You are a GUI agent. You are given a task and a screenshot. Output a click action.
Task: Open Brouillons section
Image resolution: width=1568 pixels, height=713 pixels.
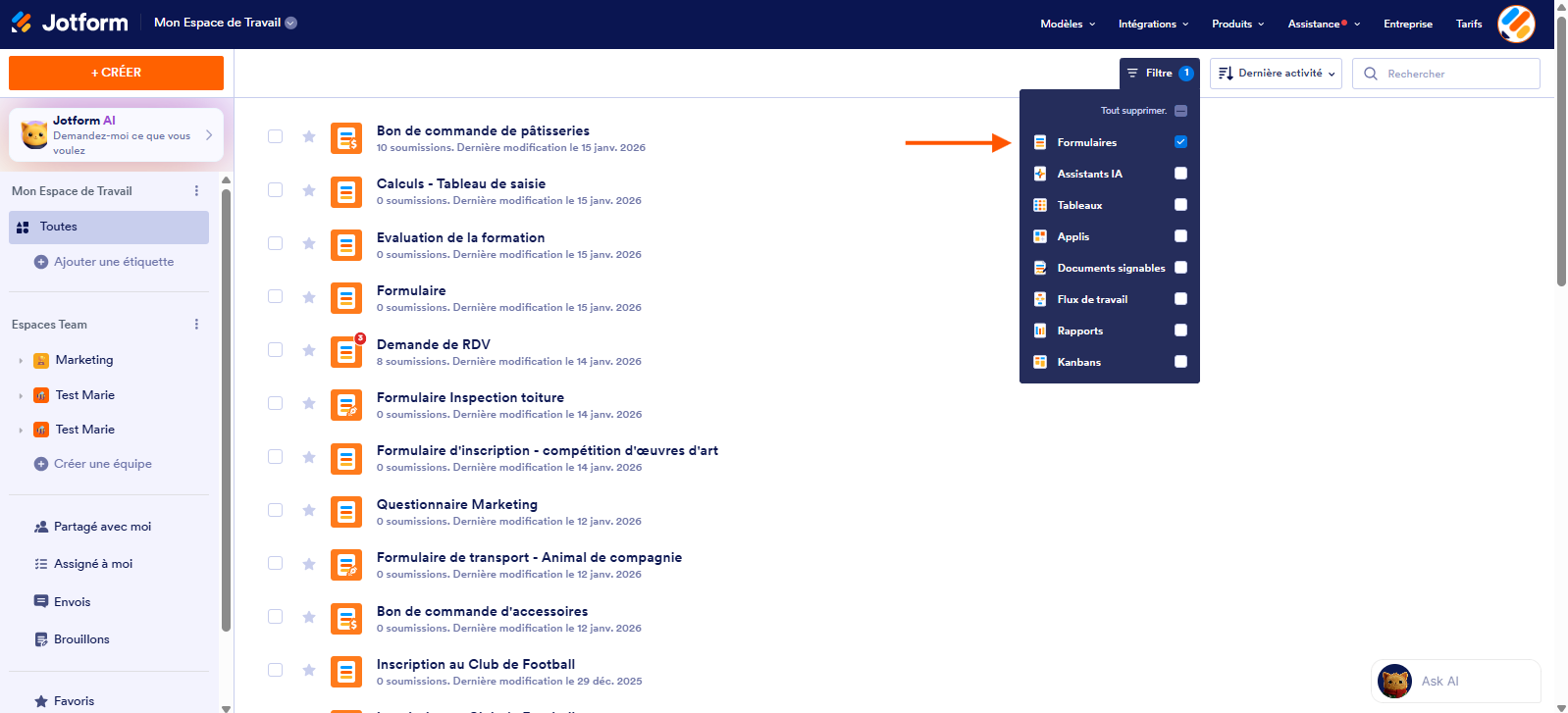73,639
